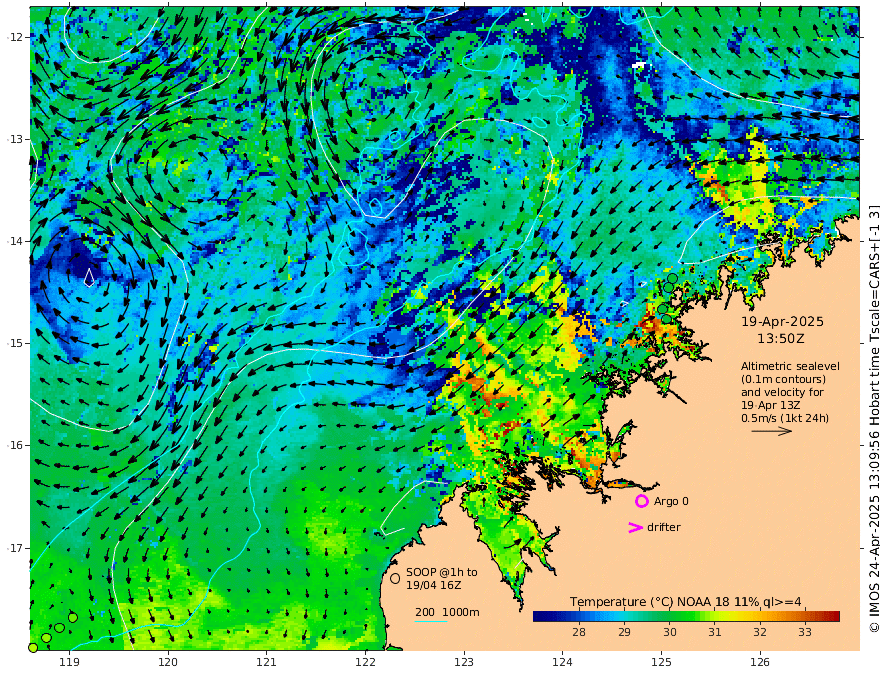The height and width of the screenshot is (680, 880).
Task: Select the '13:50Z' time label
Action: 781,339
